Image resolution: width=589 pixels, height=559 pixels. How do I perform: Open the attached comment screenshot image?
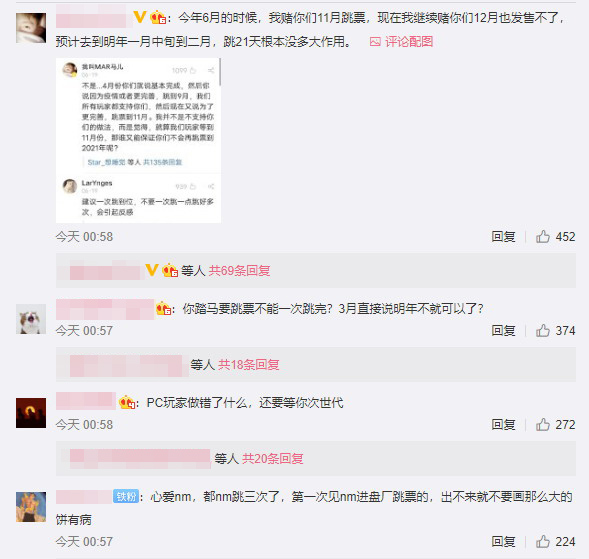pos(138,141)
